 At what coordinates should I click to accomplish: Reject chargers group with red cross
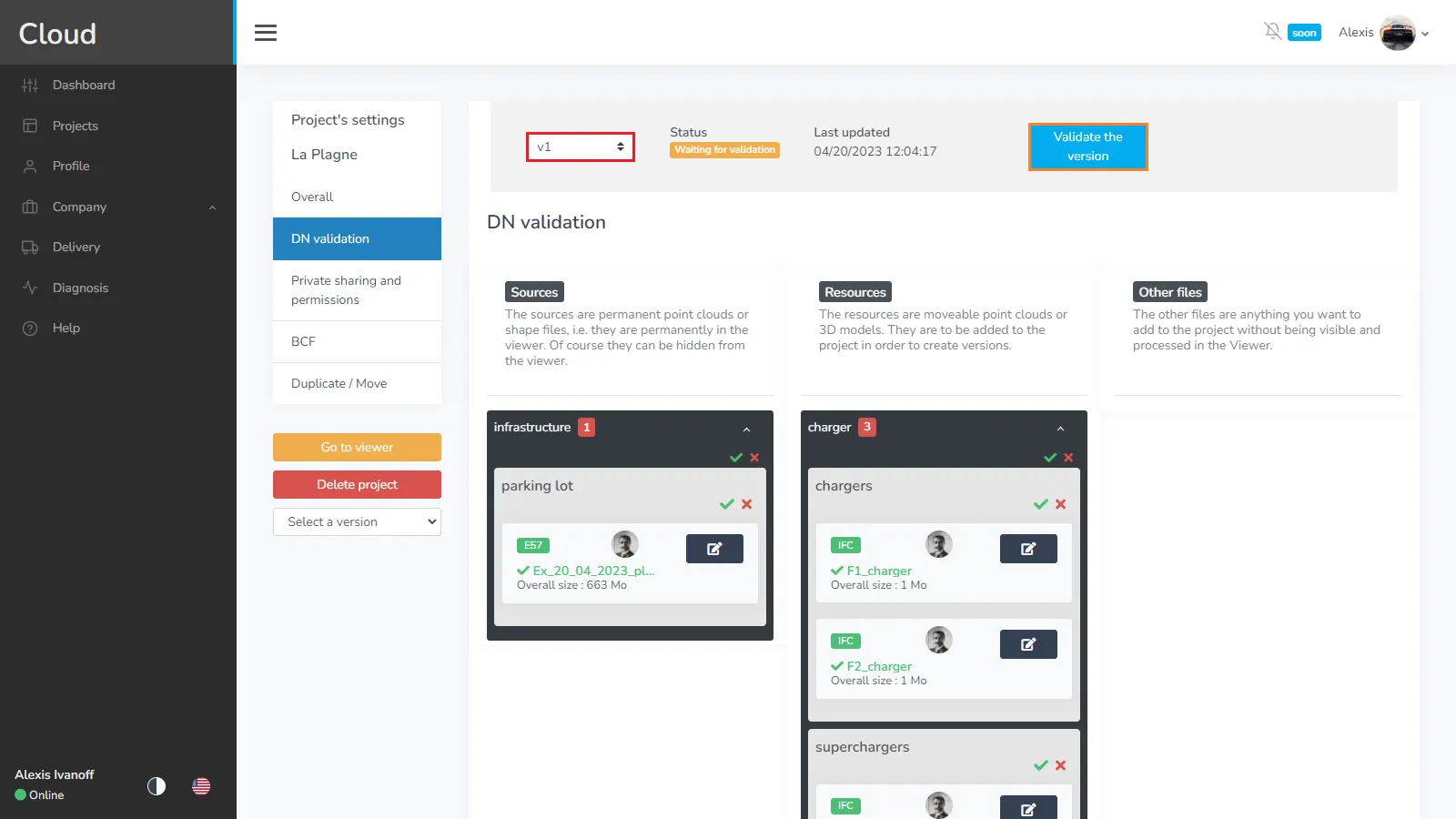(x=1060, y=504)
